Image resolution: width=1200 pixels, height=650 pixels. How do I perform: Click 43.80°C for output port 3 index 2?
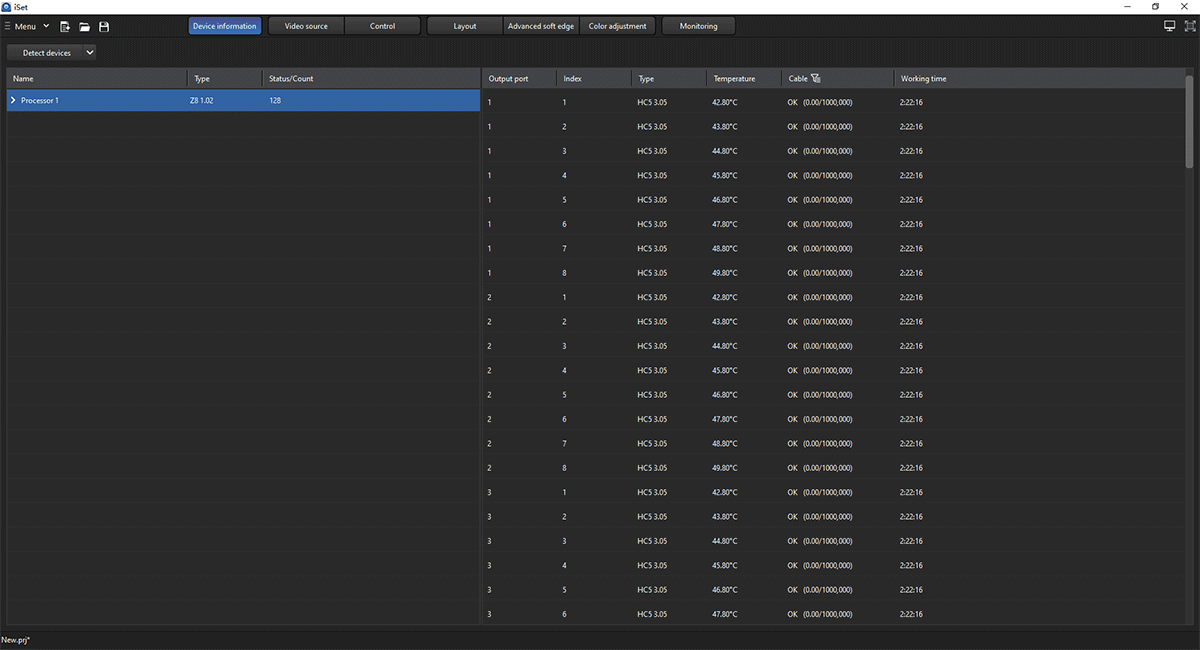[725, 516]
